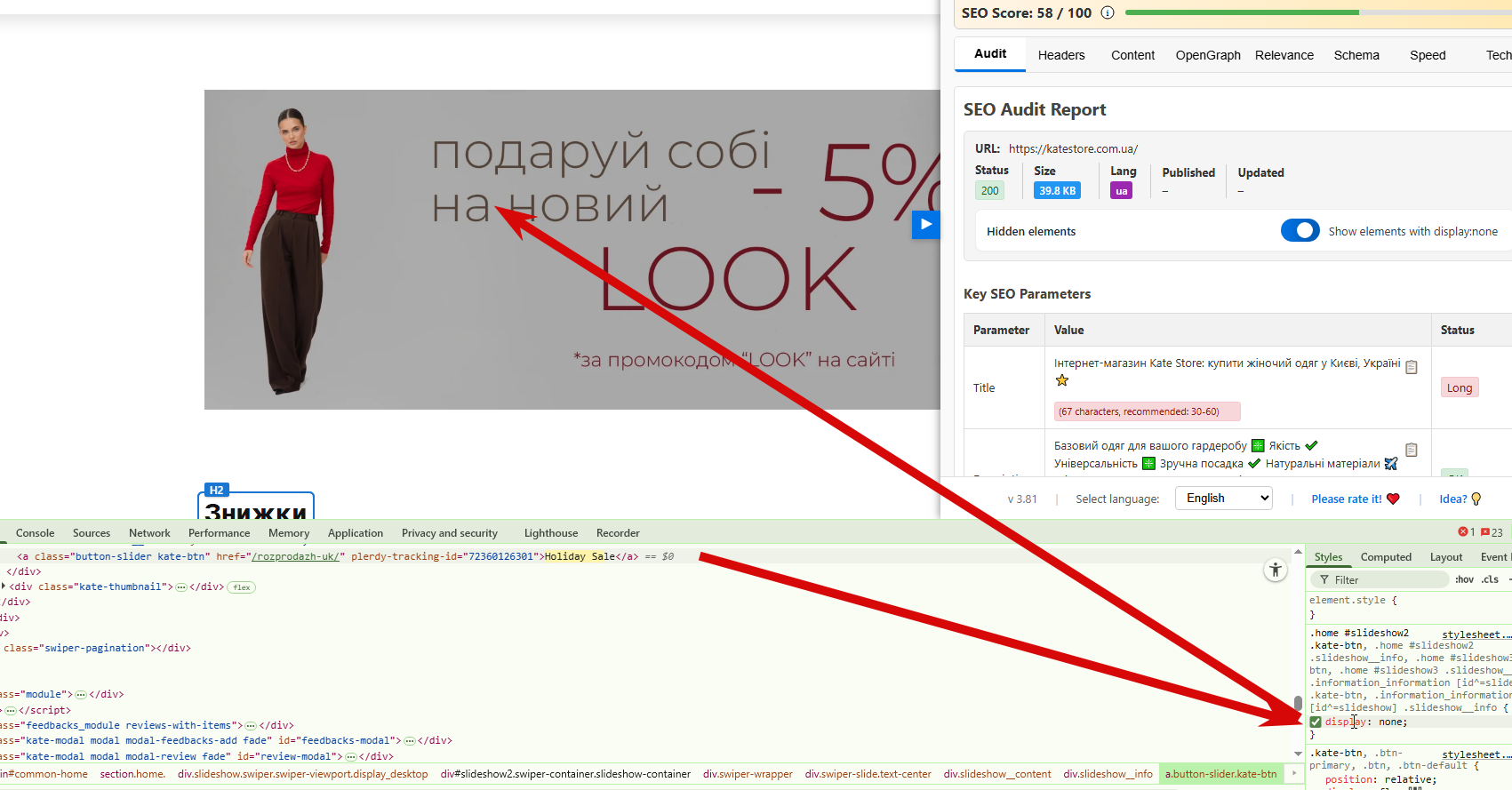
Task: Expand the kate-thumbnail div node
Action: pos(4,587)
